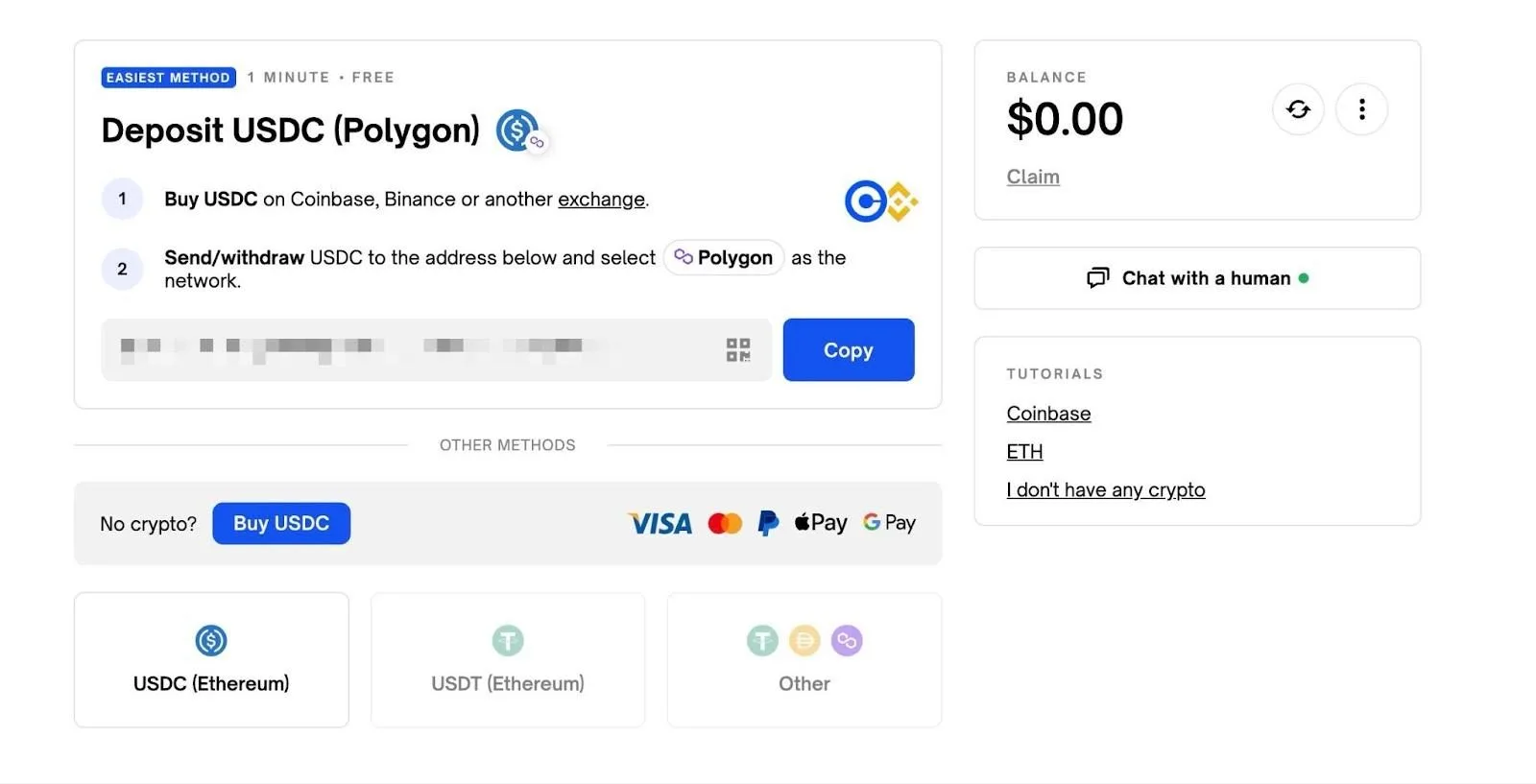Click the yellow coin icon in Other card
The image size is (1536, 784).
804,640
